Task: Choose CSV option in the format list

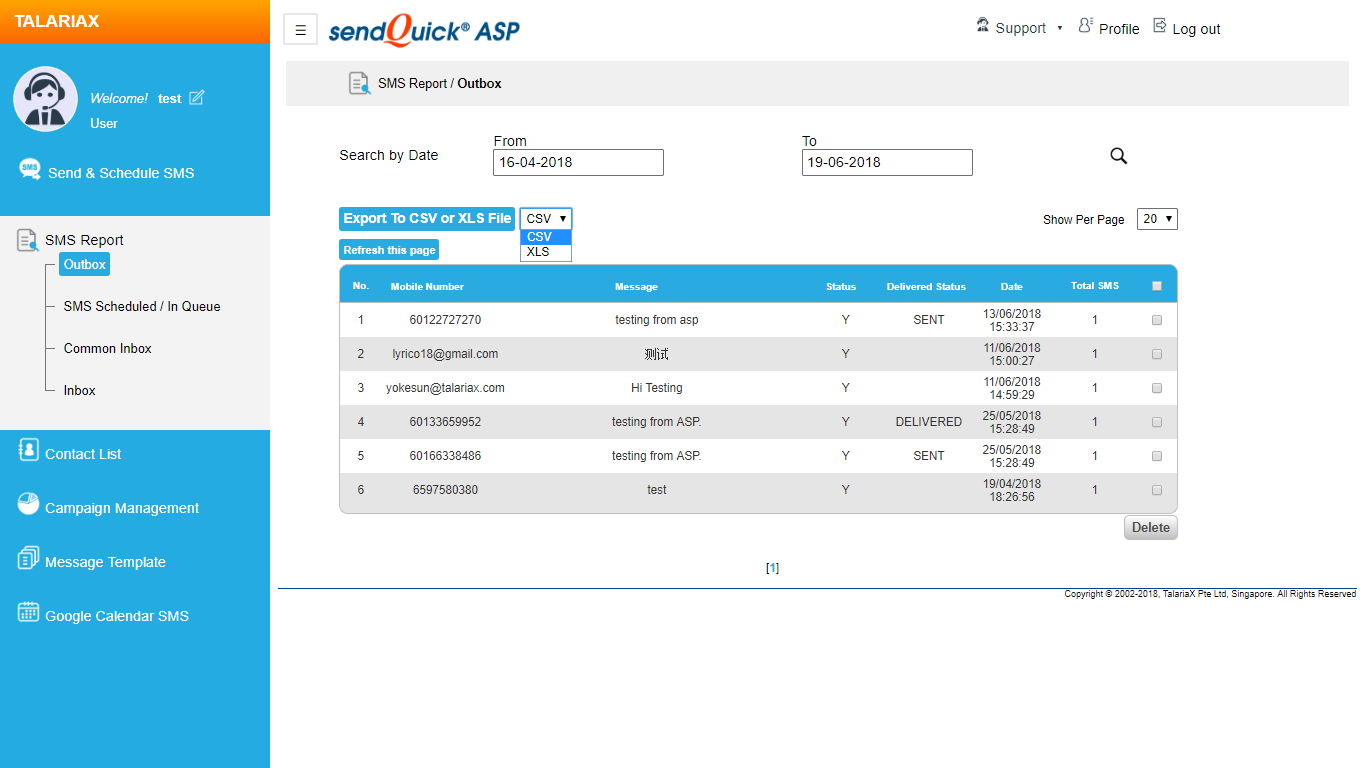Action: (546, 237)
